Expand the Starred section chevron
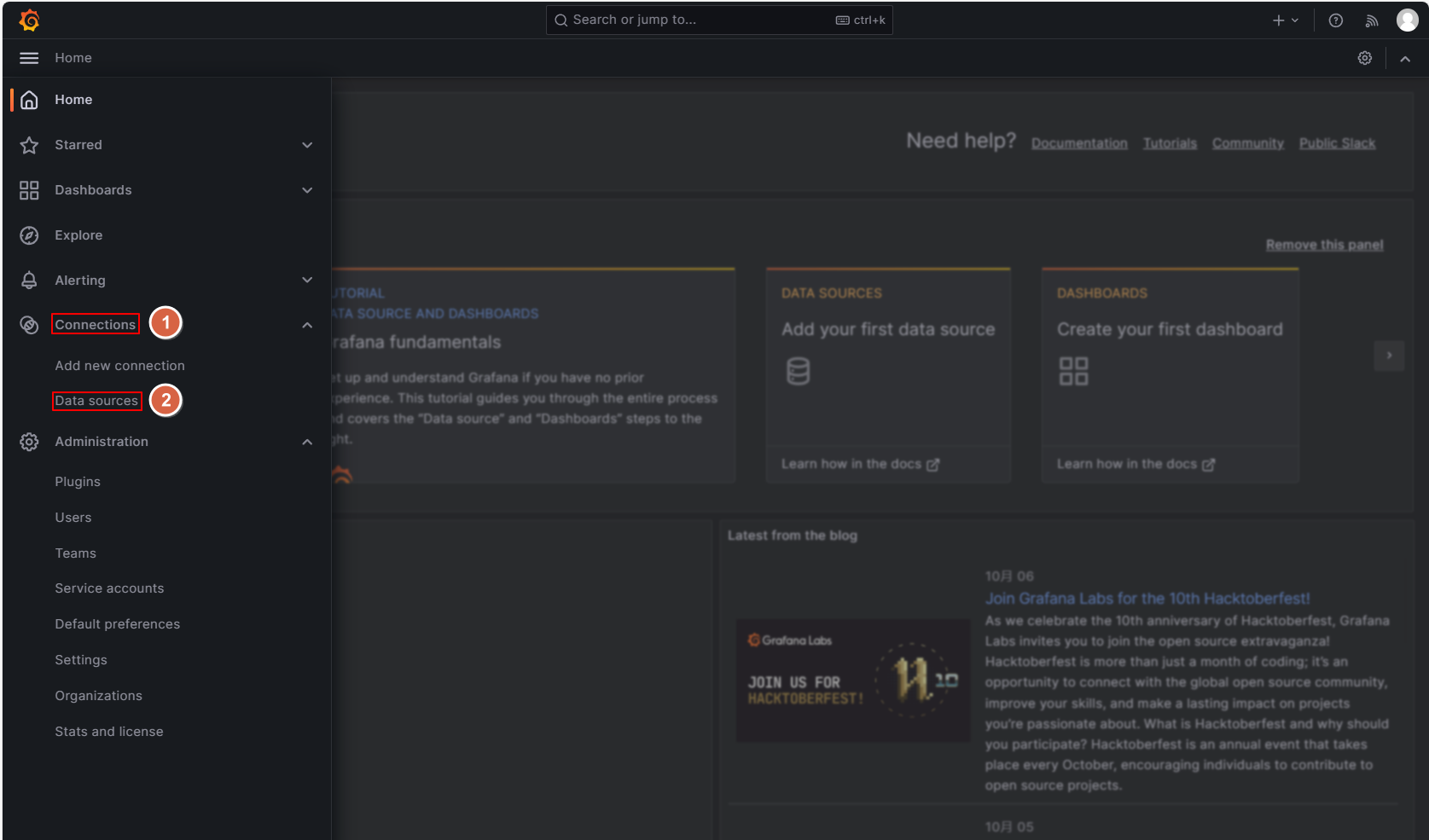 (307, 145)
